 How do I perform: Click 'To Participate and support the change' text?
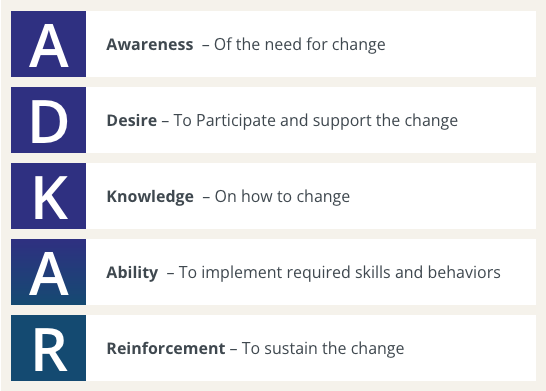point(315,121)
